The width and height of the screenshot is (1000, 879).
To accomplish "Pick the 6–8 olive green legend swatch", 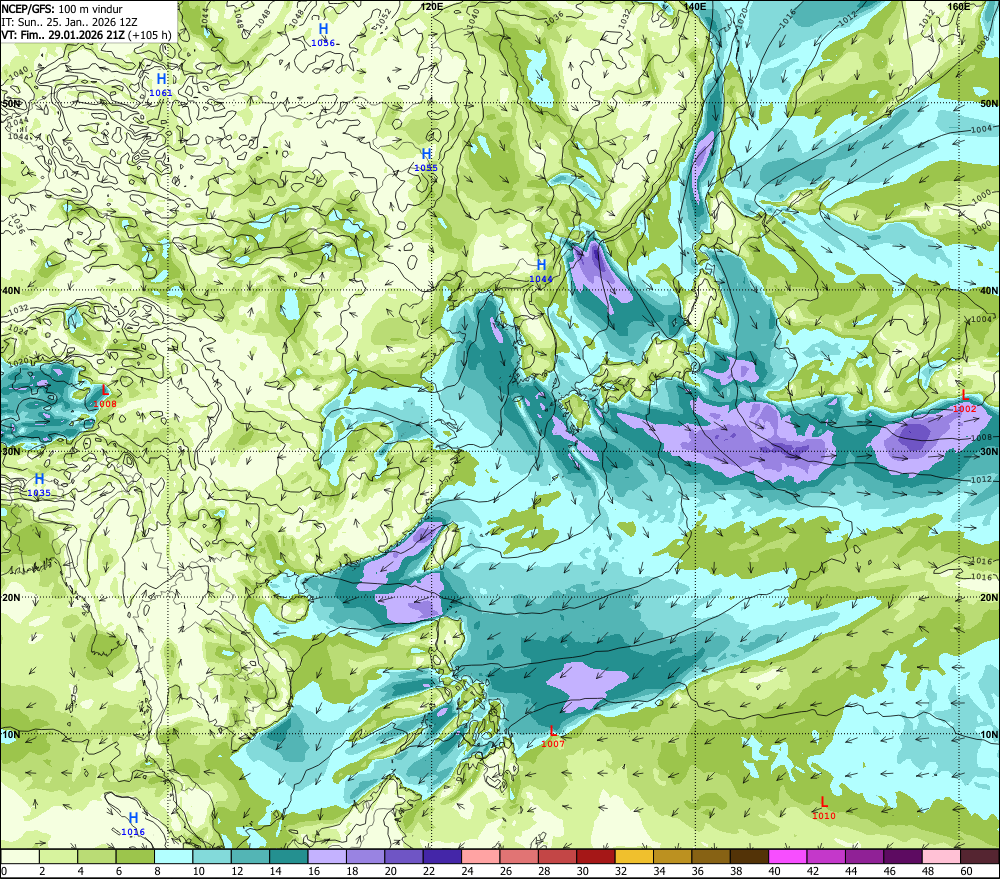I will coord(135,856).
